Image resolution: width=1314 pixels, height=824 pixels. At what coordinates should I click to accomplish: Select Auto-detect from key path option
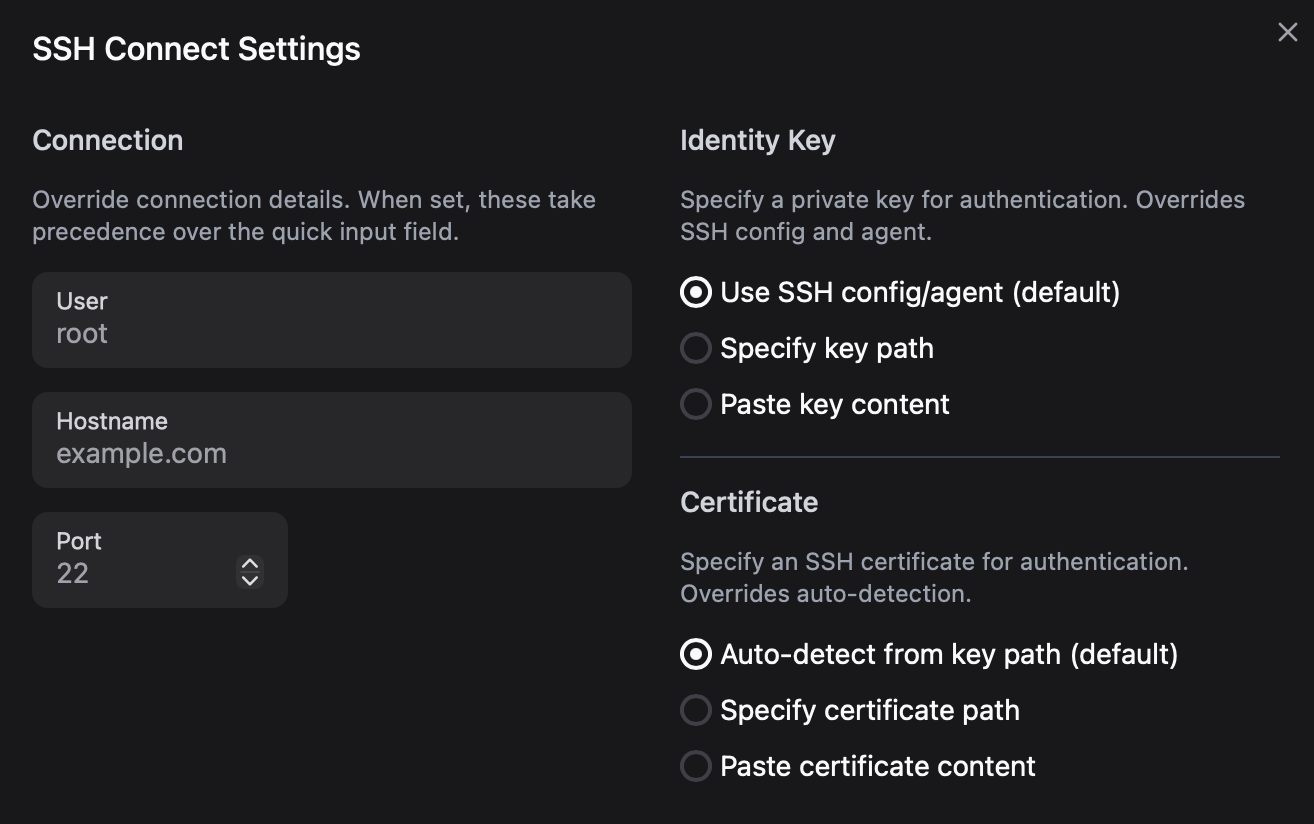[x=695, y=654]
